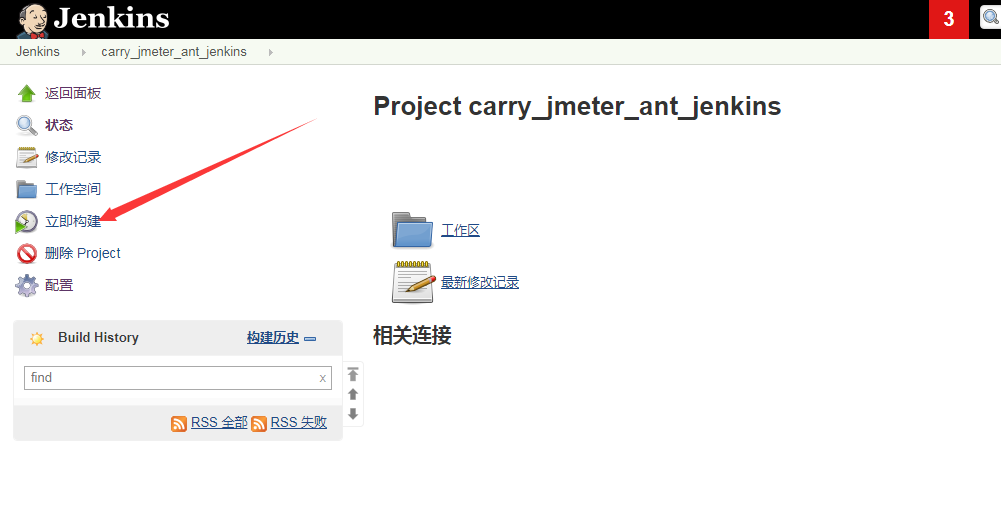Collapse Build History with the minus icon

(x=310, y=339)
